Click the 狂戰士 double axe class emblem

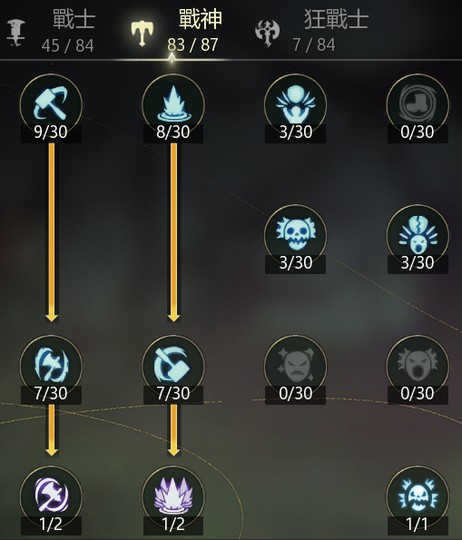coord(267,33)
